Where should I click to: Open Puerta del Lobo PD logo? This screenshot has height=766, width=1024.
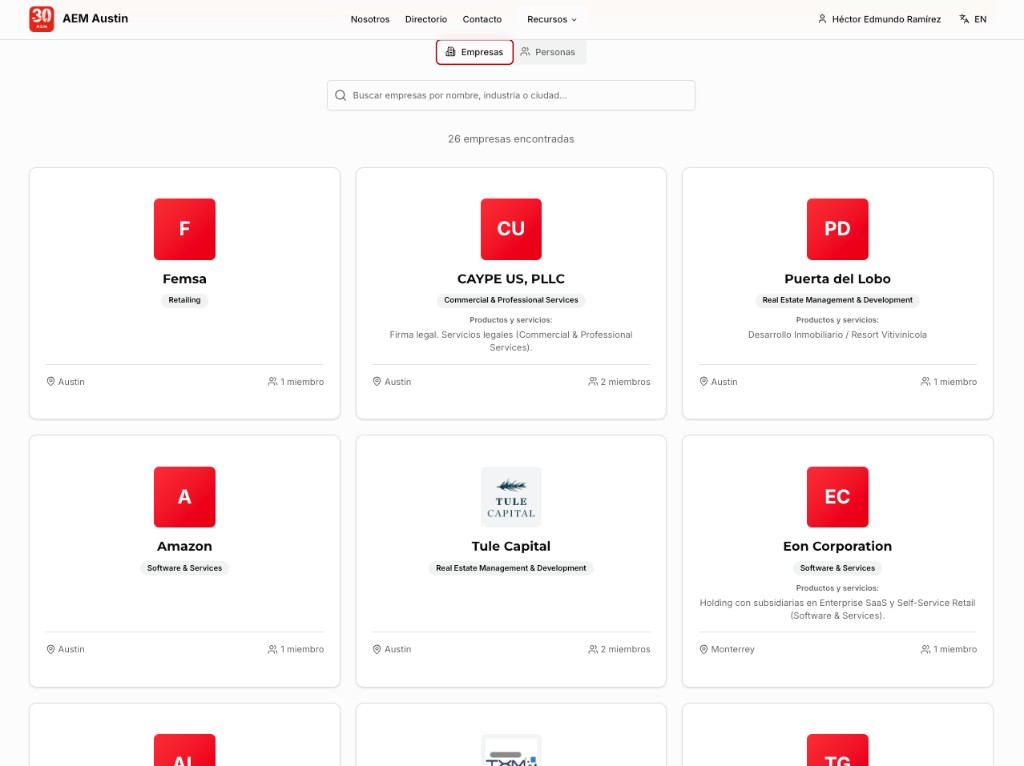point(837,229)
